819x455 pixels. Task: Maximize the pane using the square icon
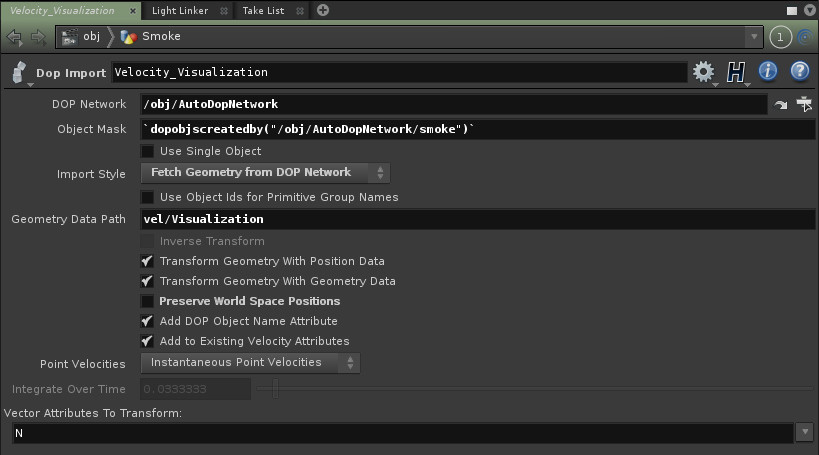792,10
